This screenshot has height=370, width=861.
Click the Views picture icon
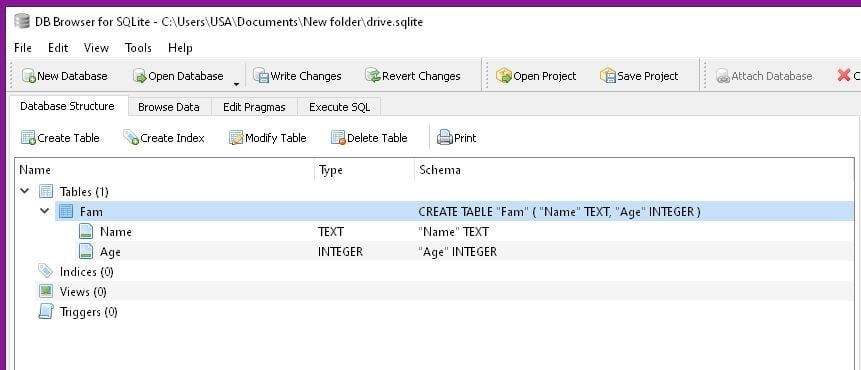46,291
